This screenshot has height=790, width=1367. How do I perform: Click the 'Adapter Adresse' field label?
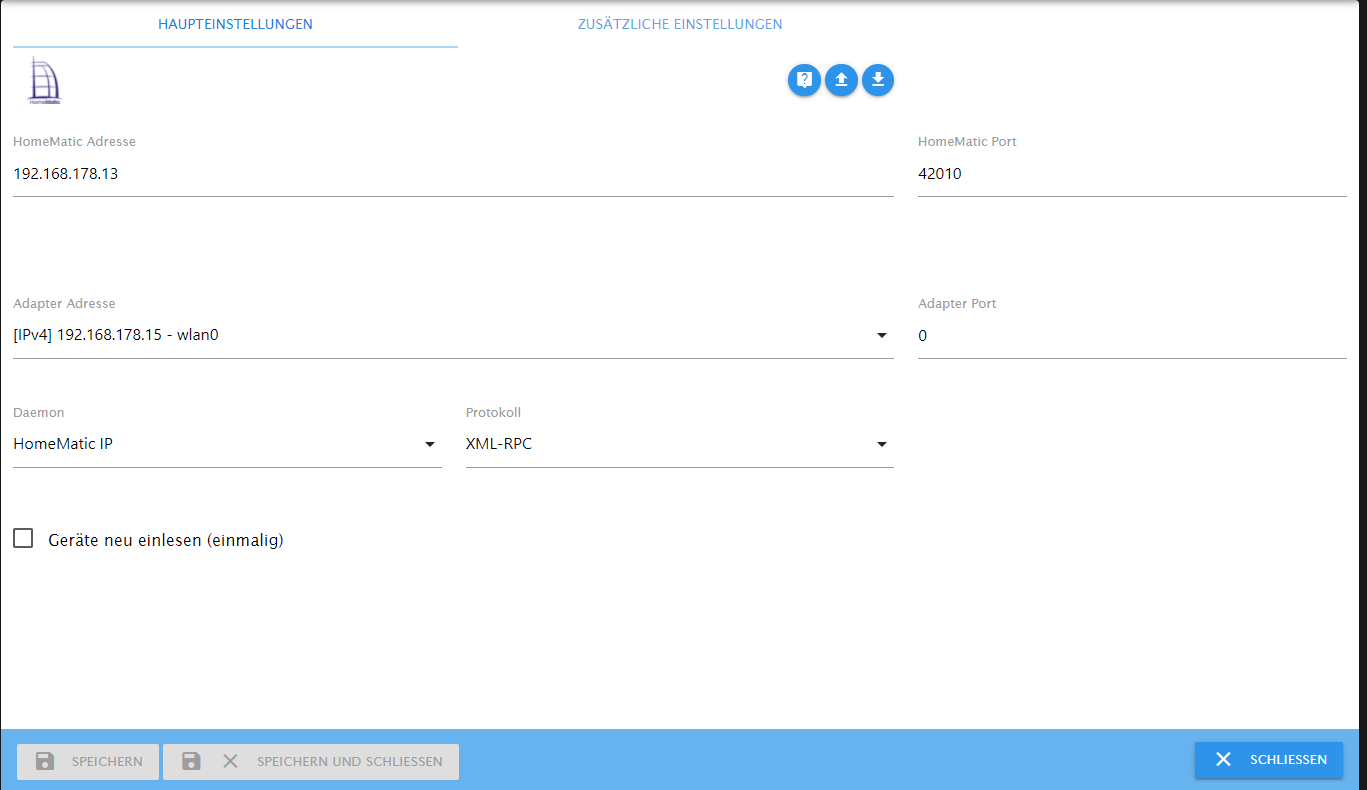coord(64,304)
